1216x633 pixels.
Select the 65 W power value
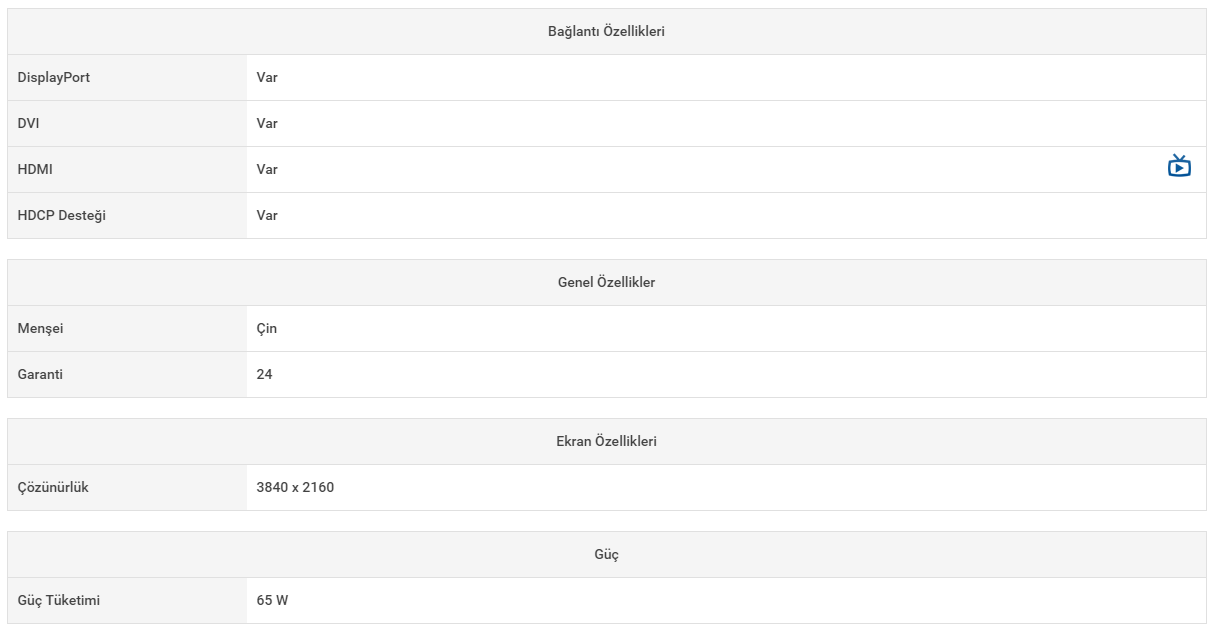272,600
